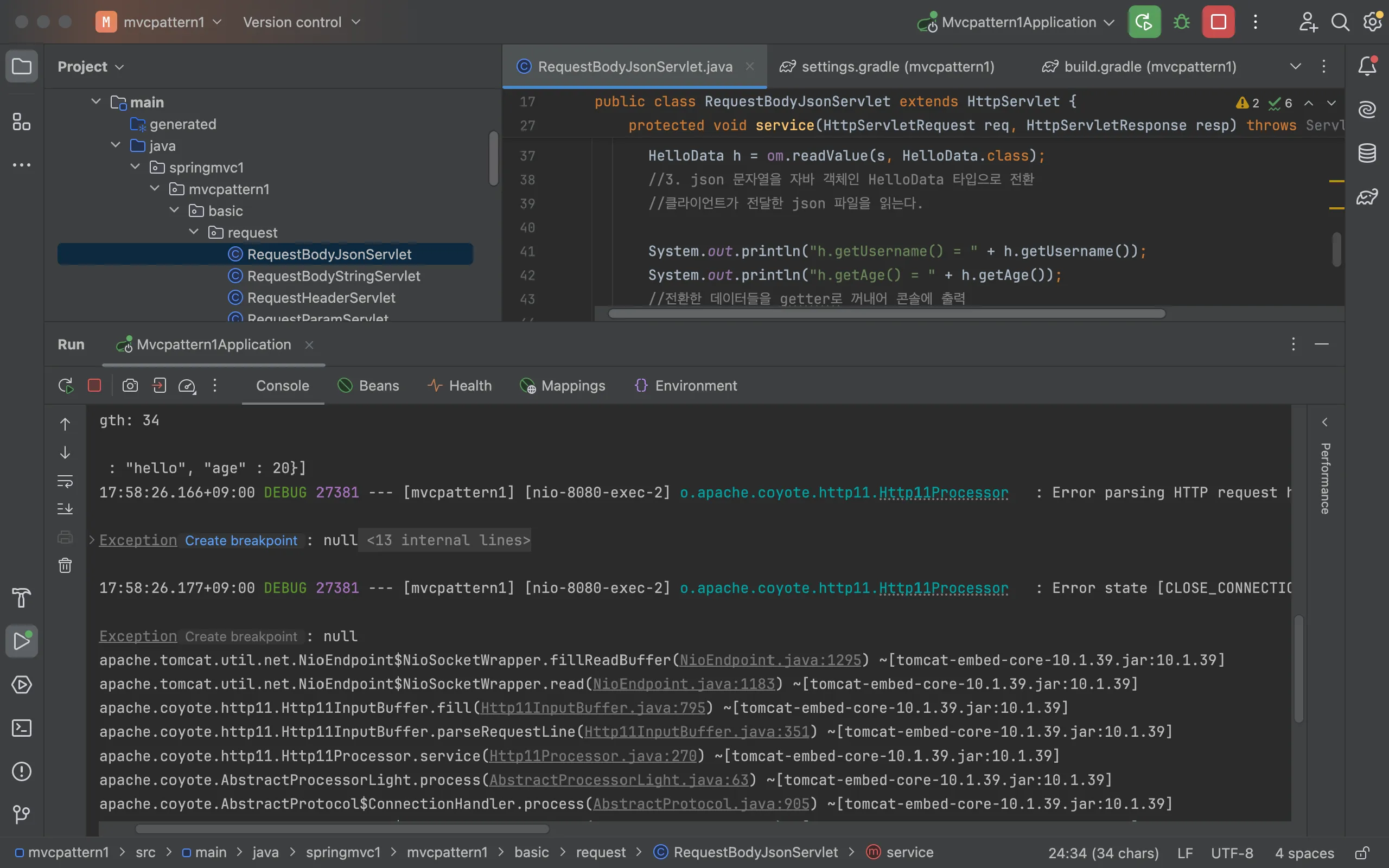Screen dimensions: 1389x868
Task: Collapse the springmvc1 package node
Action: [x=135, y=167]
